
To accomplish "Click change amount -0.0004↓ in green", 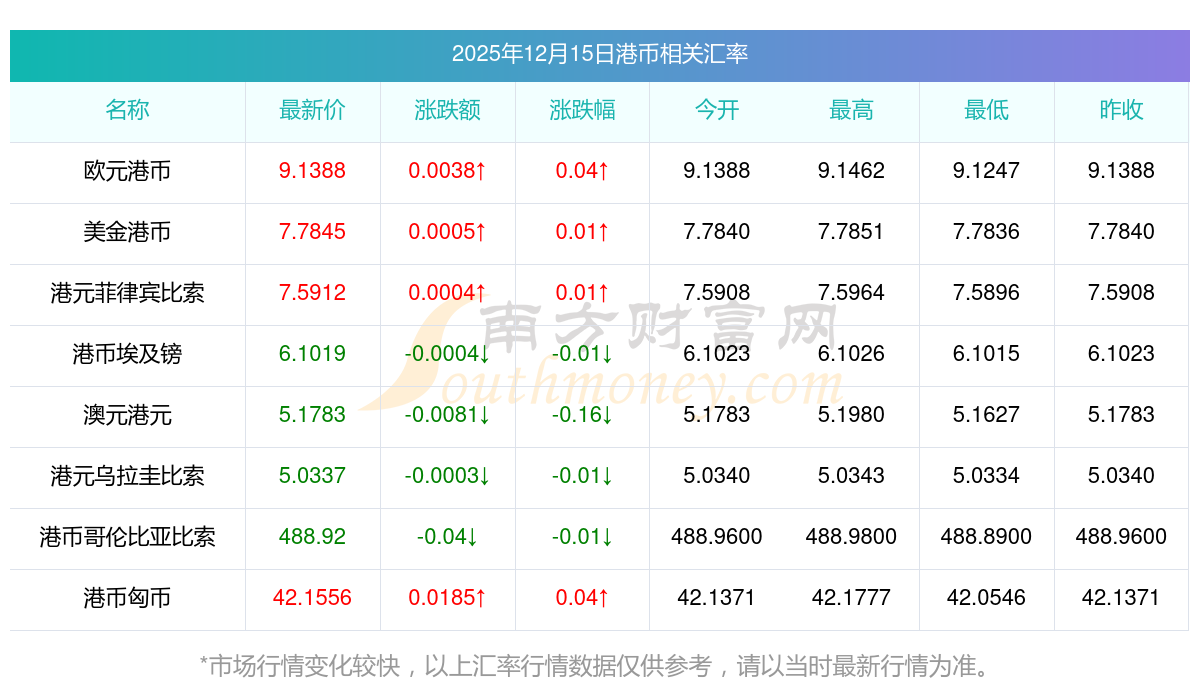I will point(447,354).
